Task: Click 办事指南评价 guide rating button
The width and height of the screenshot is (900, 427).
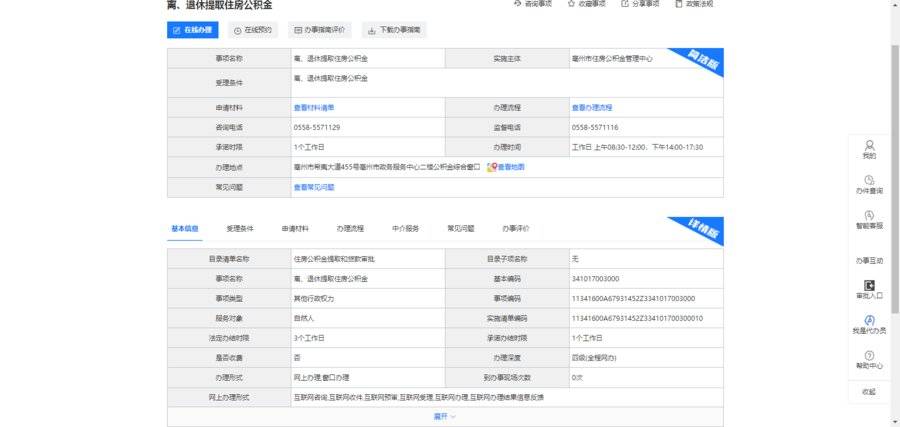Action: pyautogui.click(x=320, y=30)
